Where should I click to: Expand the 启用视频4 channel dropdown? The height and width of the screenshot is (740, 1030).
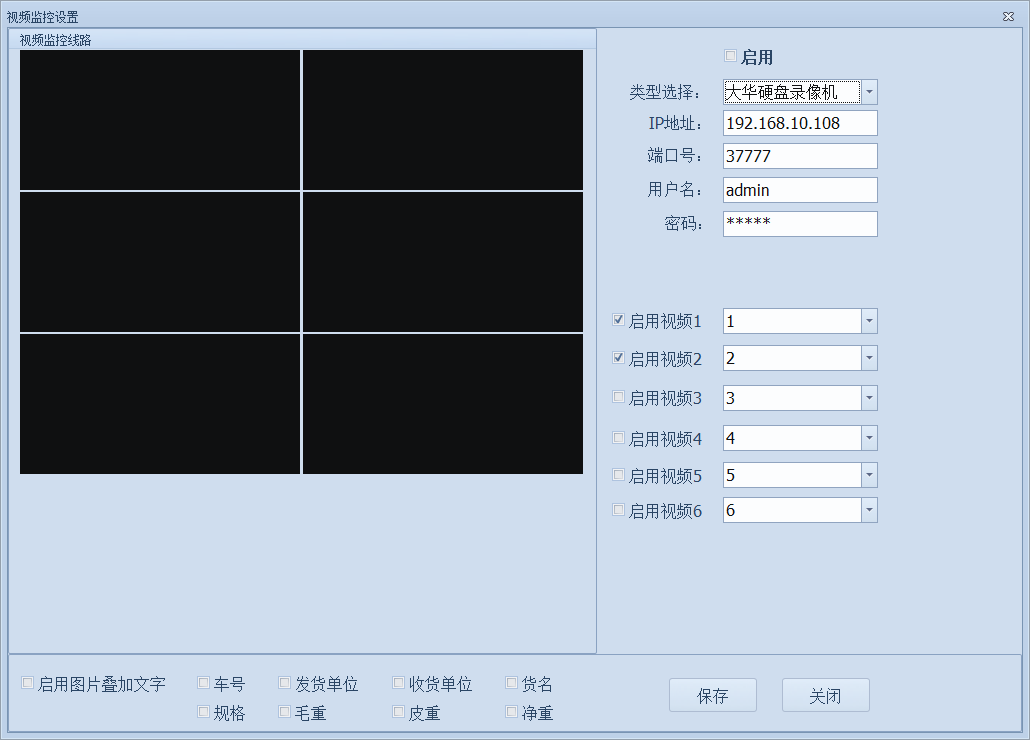(x=869, y=438)
